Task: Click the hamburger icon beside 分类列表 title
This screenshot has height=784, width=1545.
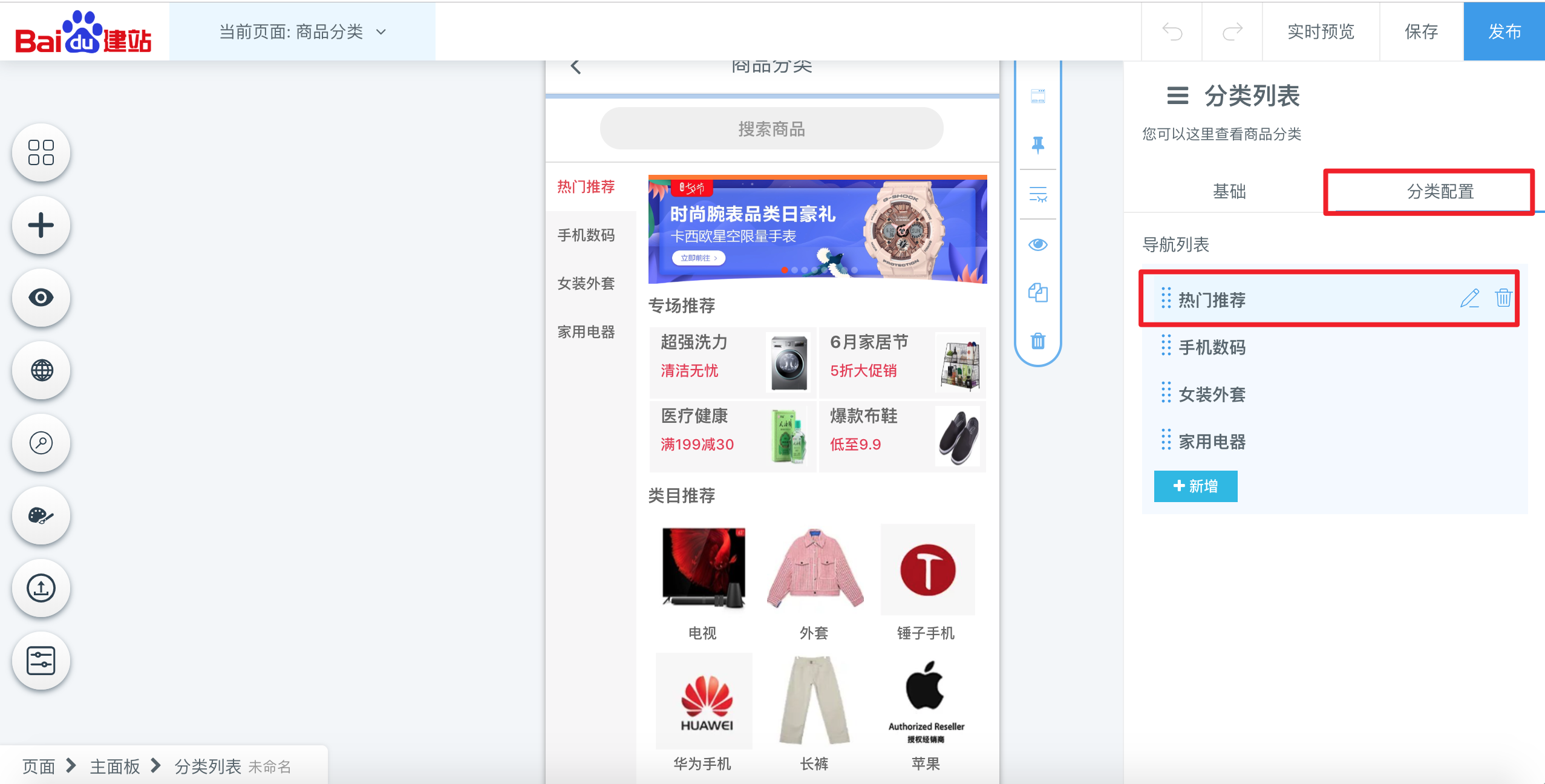Action: [1177, 96]
